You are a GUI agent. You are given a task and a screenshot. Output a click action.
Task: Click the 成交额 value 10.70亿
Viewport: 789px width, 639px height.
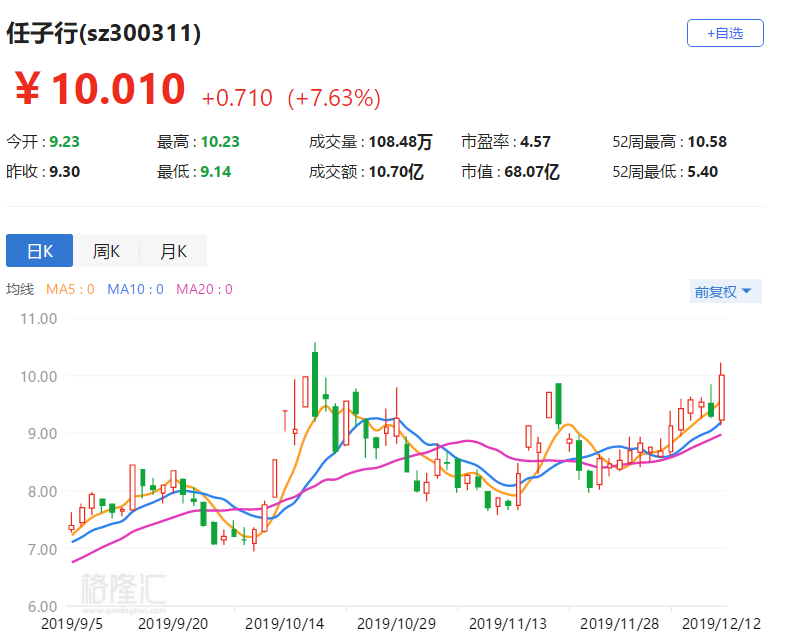pos(396,172)
